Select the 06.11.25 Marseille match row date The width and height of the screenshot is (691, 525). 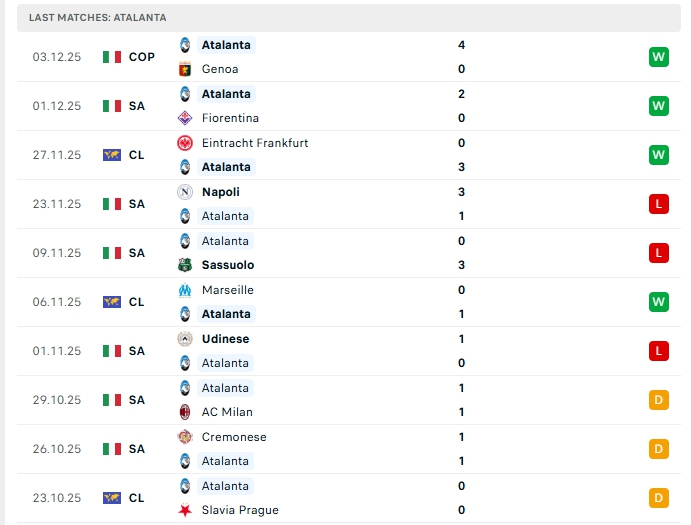57,302
